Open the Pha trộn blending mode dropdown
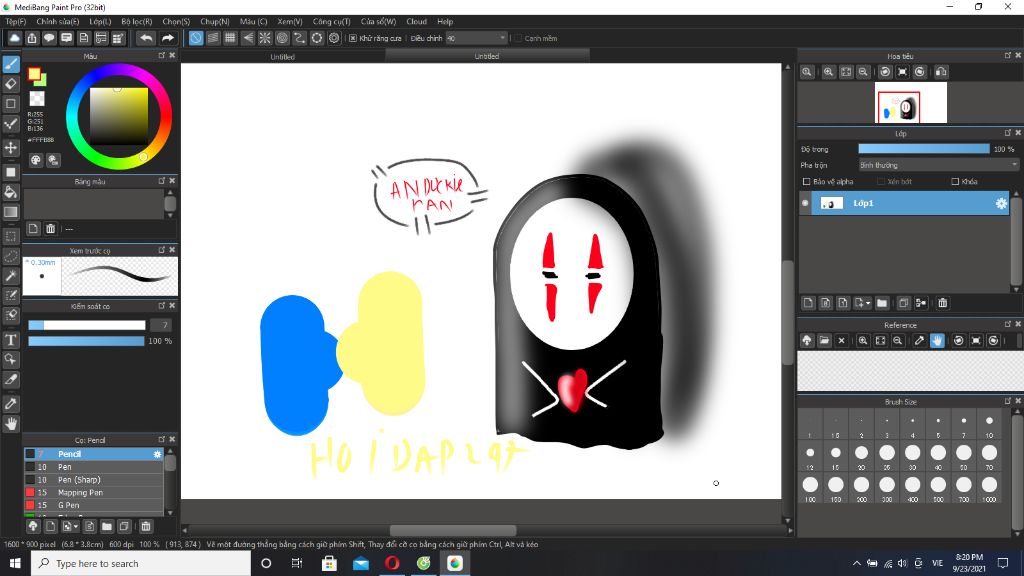The width and height of the screenshot is (1024, 576). pyautogui.click(x=938, y=165)
